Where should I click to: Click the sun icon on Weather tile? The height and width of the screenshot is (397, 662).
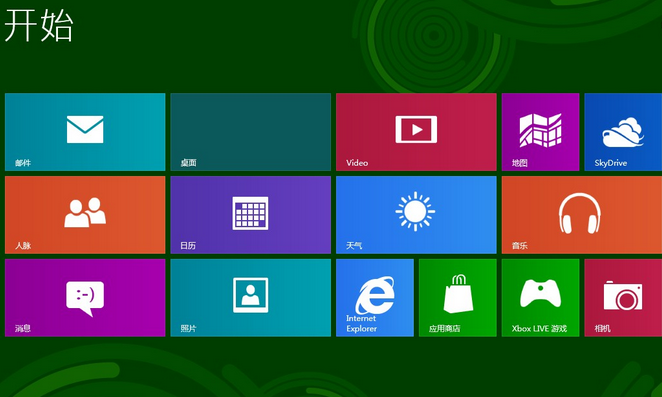coord(415,211)
